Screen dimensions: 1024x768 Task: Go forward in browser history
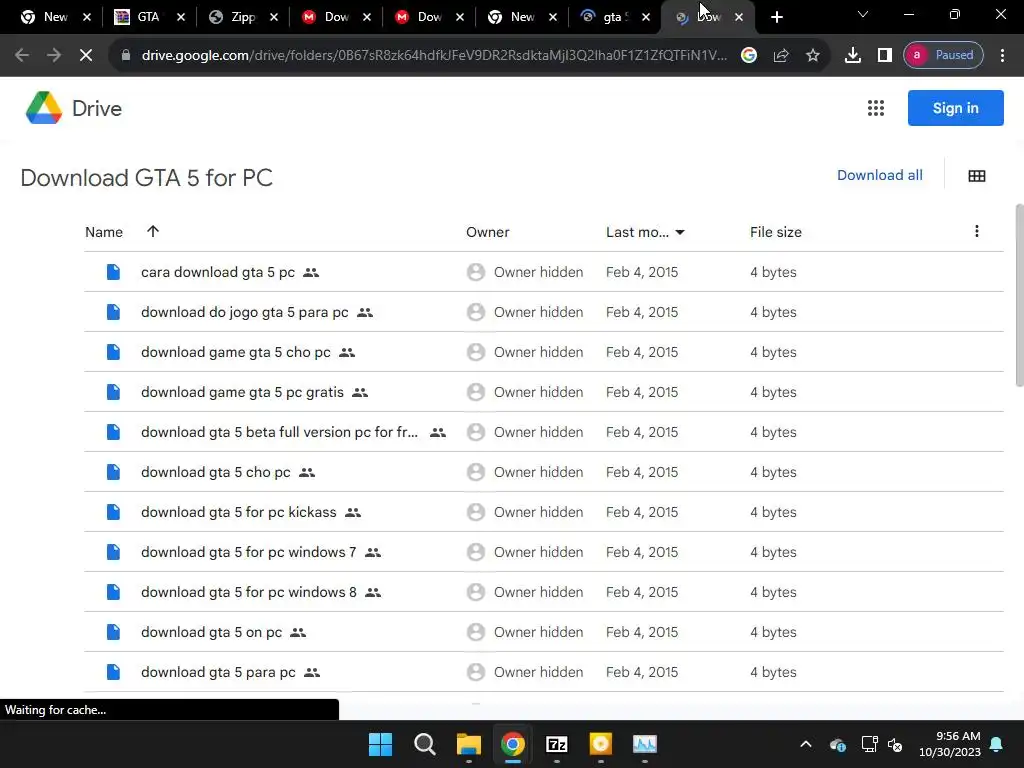54,55
